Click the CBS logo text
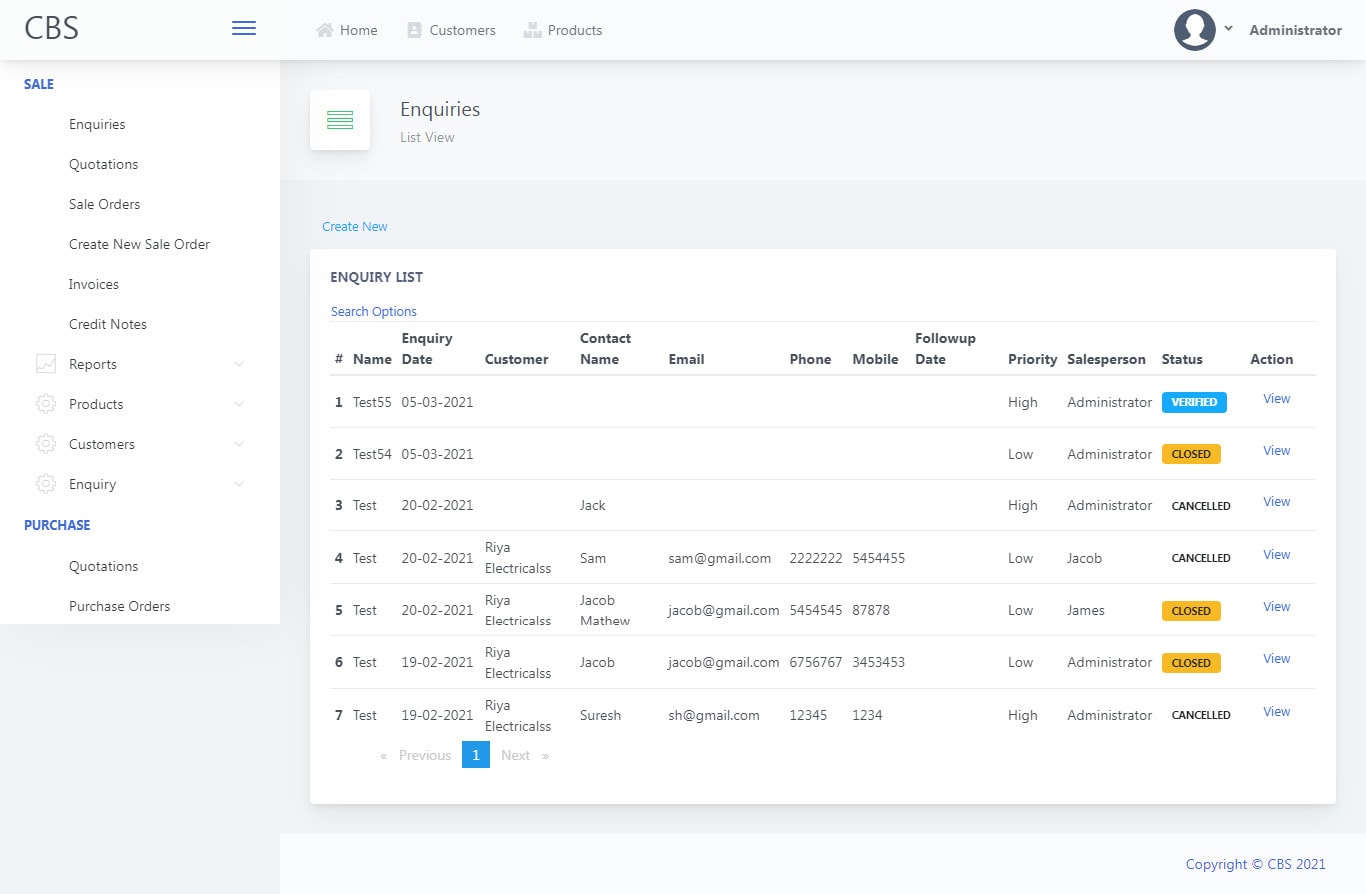This screenshot has width=1366, height=894. click(52, 28)
